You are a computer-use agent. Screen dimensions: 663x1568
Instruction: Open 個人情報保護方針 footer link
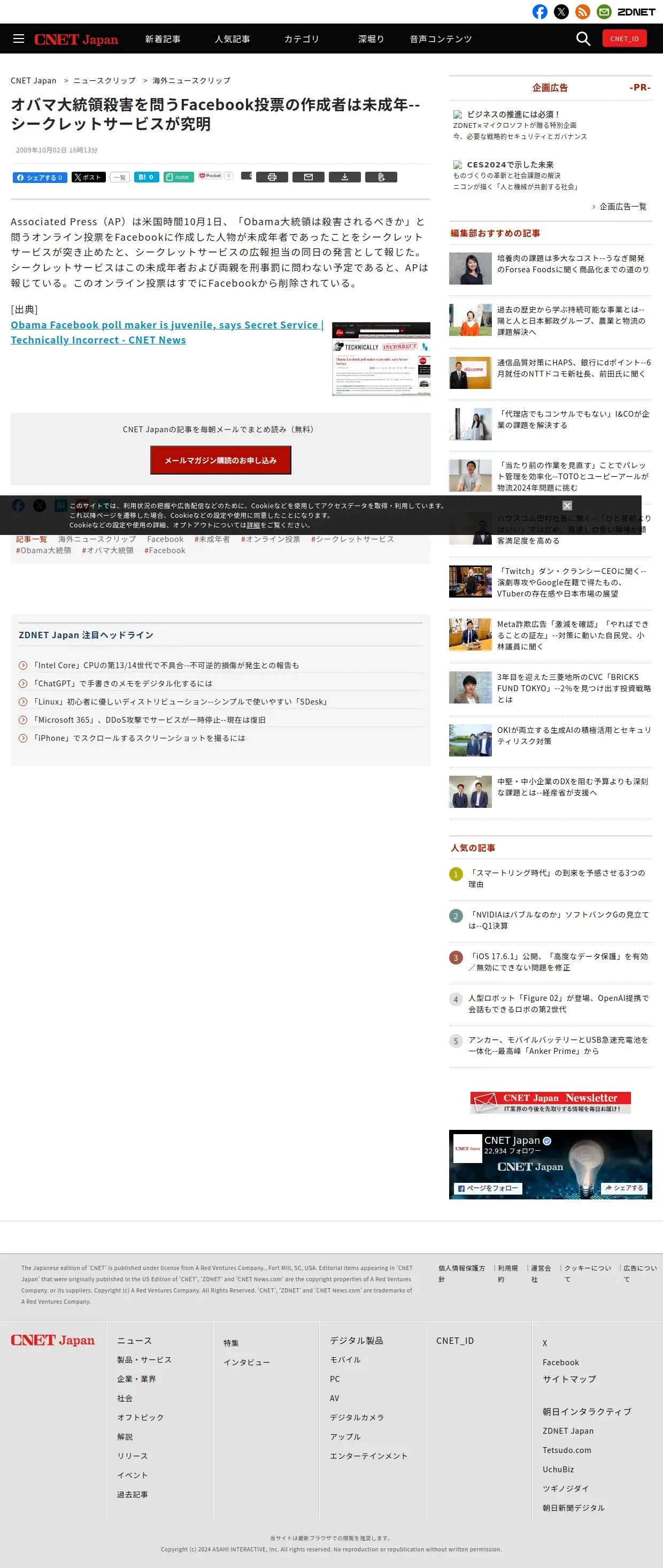[461, 1273]
